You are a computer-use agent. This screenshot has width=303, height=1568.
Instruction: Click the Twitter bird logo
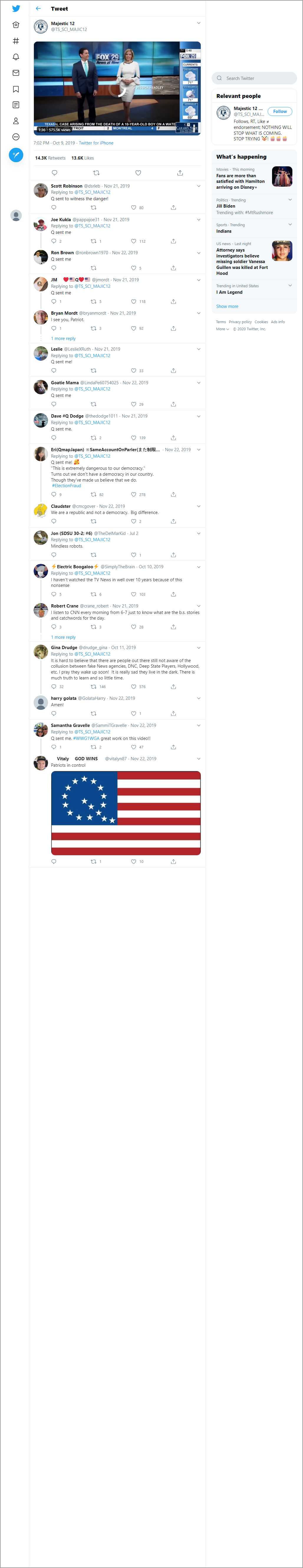pos(16,9)
